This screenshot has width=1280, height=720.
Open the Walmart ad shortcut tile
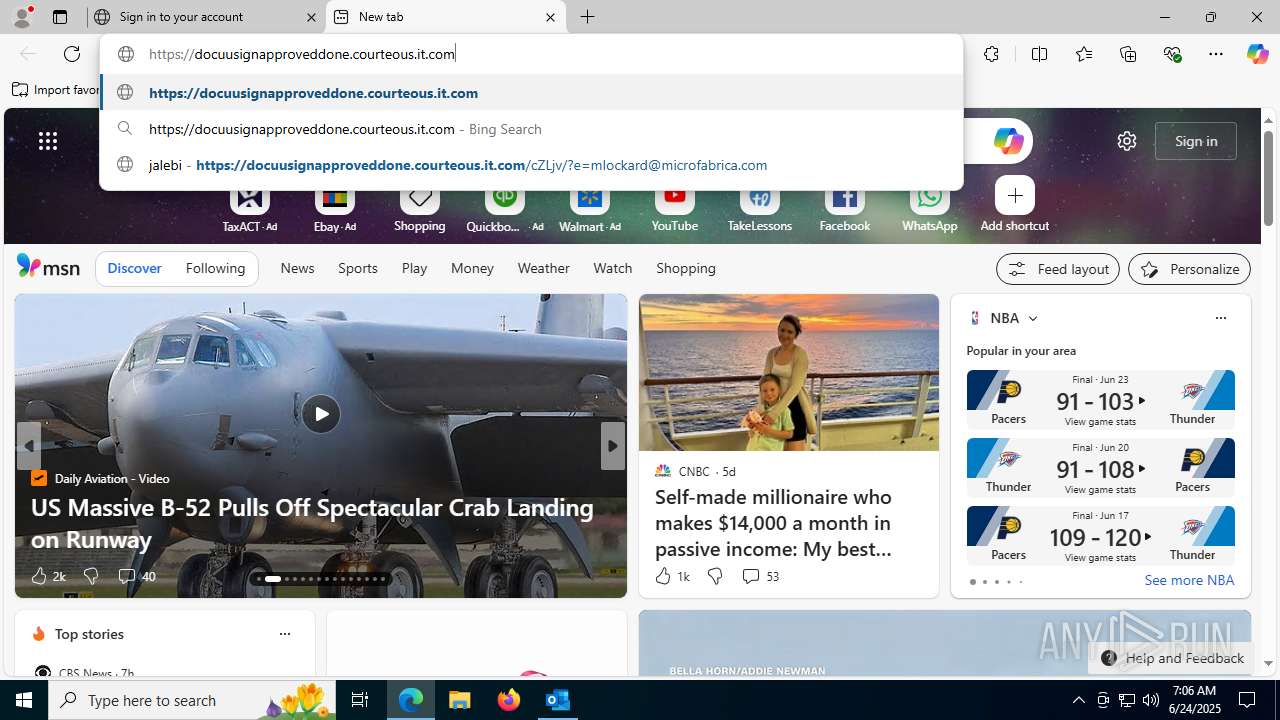590,208
